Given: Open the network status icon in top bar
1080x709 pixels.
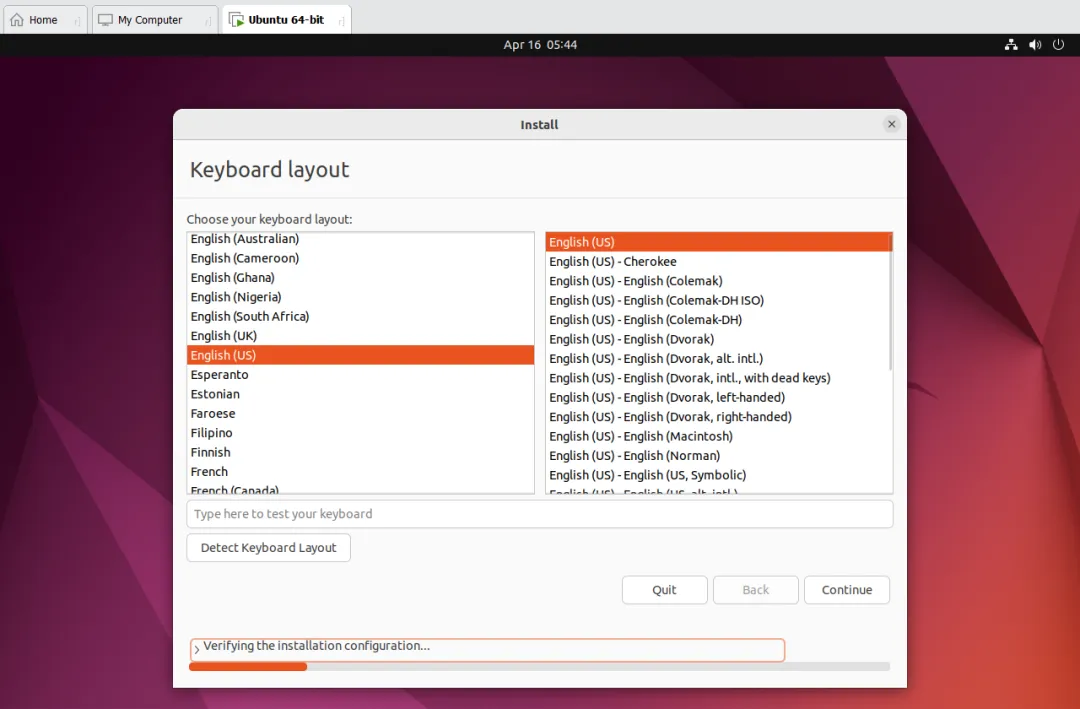Looking at the screenshot, I should coord(1010,45).
